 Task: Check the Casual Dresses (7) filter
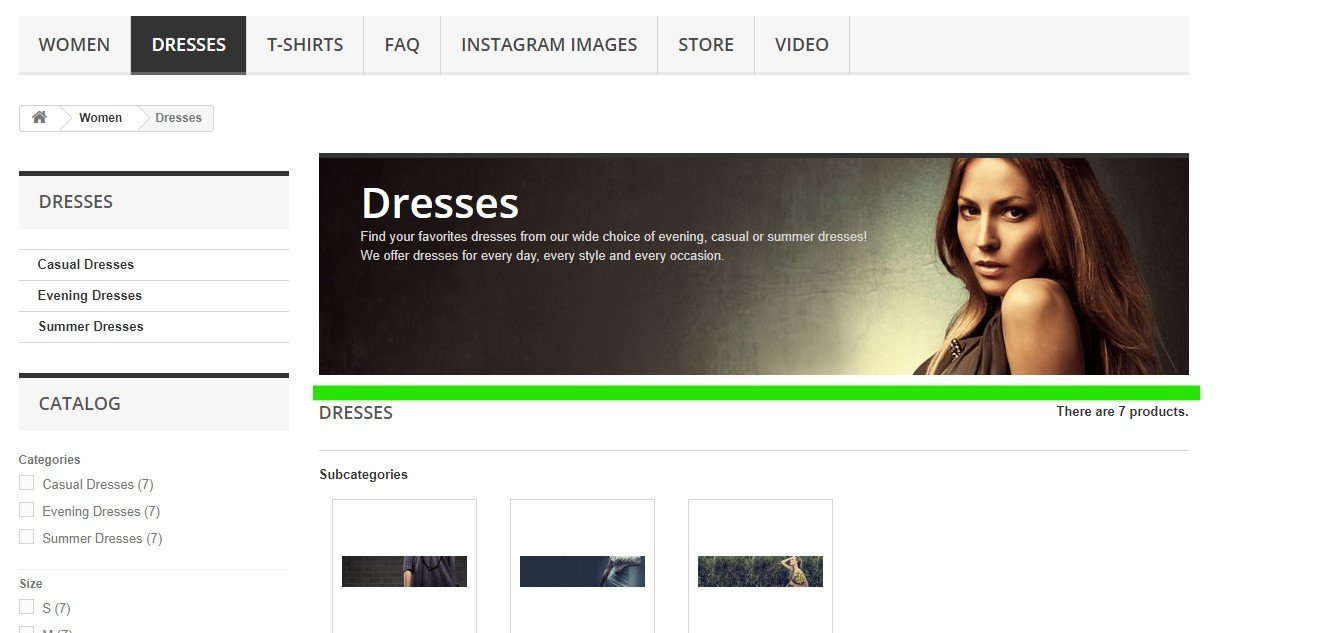pyautogui.click(x=27, y=483)
